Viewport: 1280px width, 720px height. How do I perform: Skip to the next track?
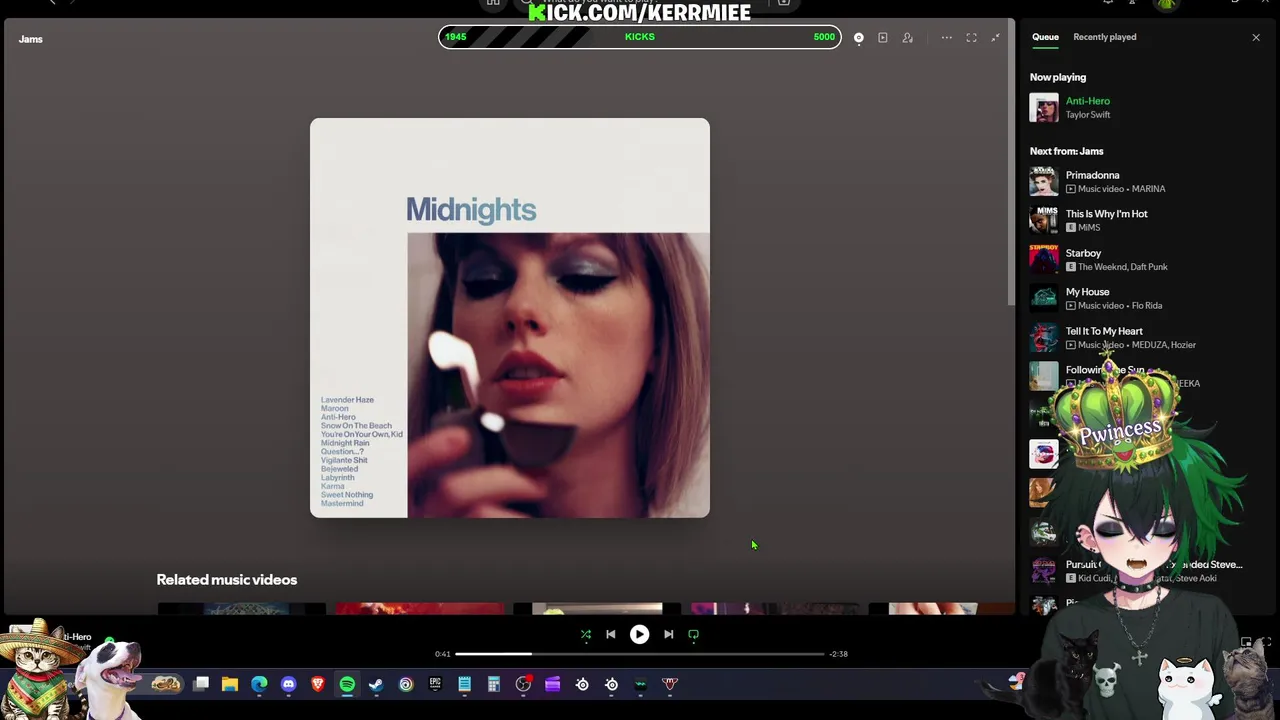[x=668, y=634]
